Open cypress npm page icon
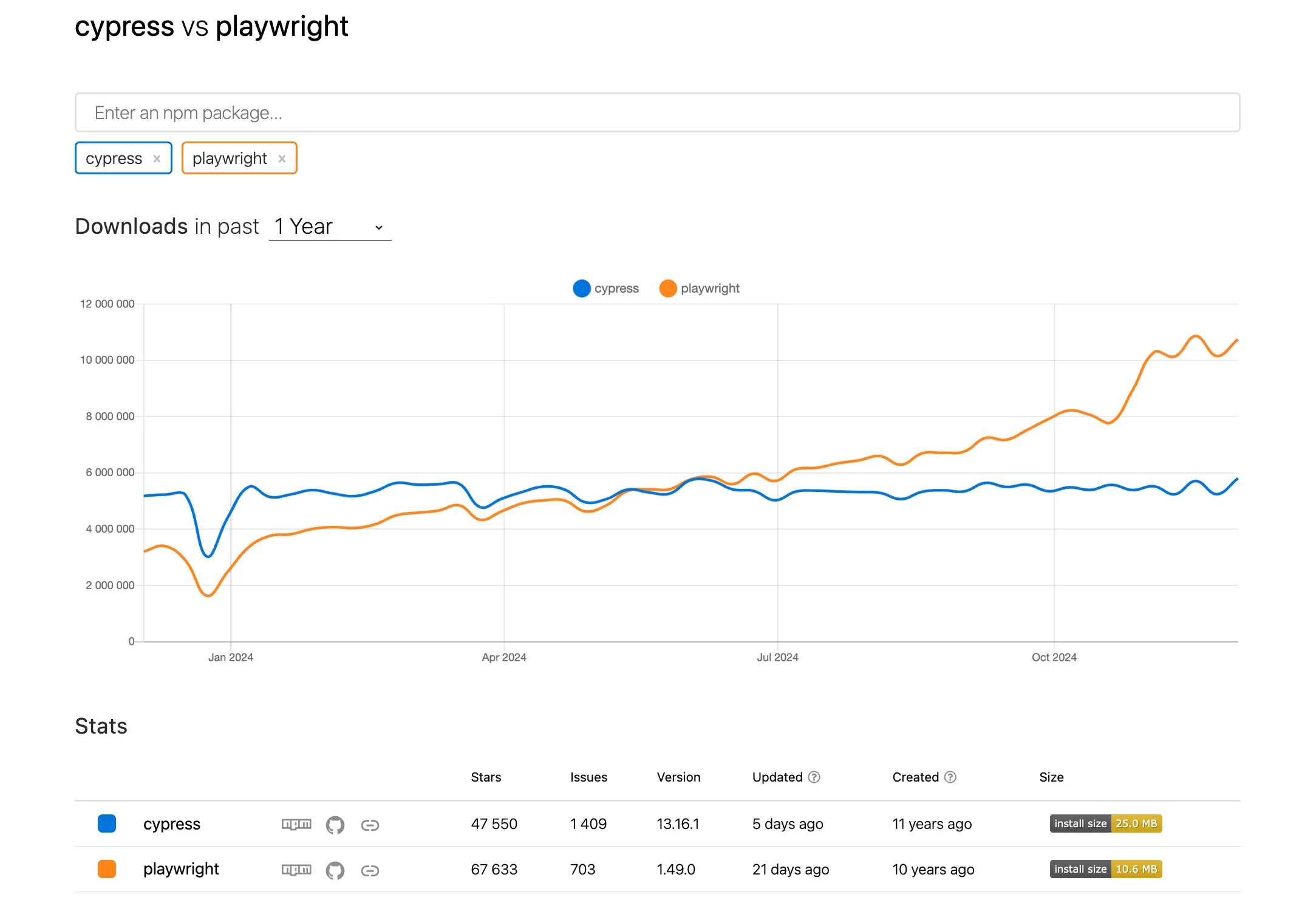 (296, 824)
